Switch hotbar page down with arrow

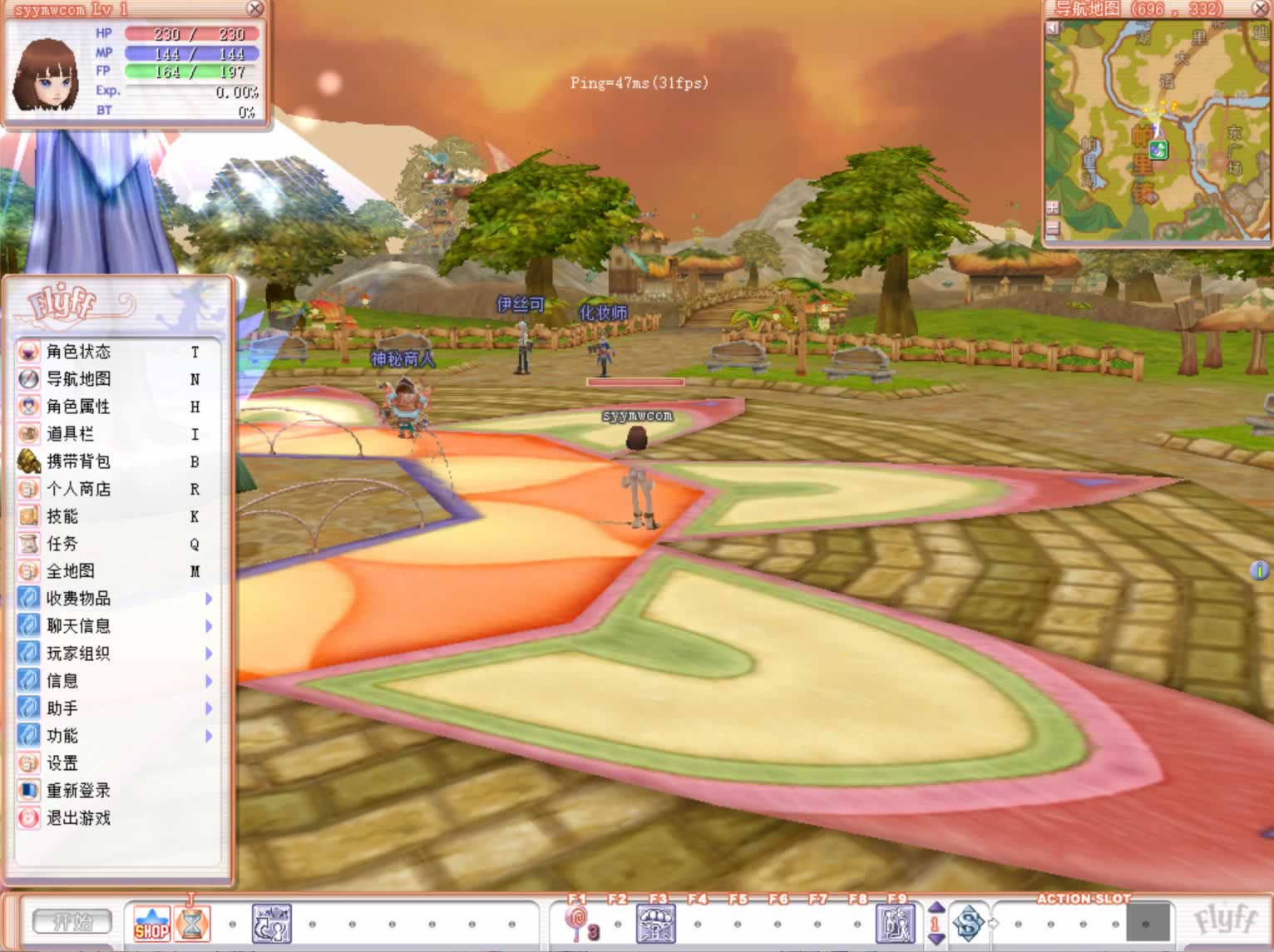[x=936, y=940]
